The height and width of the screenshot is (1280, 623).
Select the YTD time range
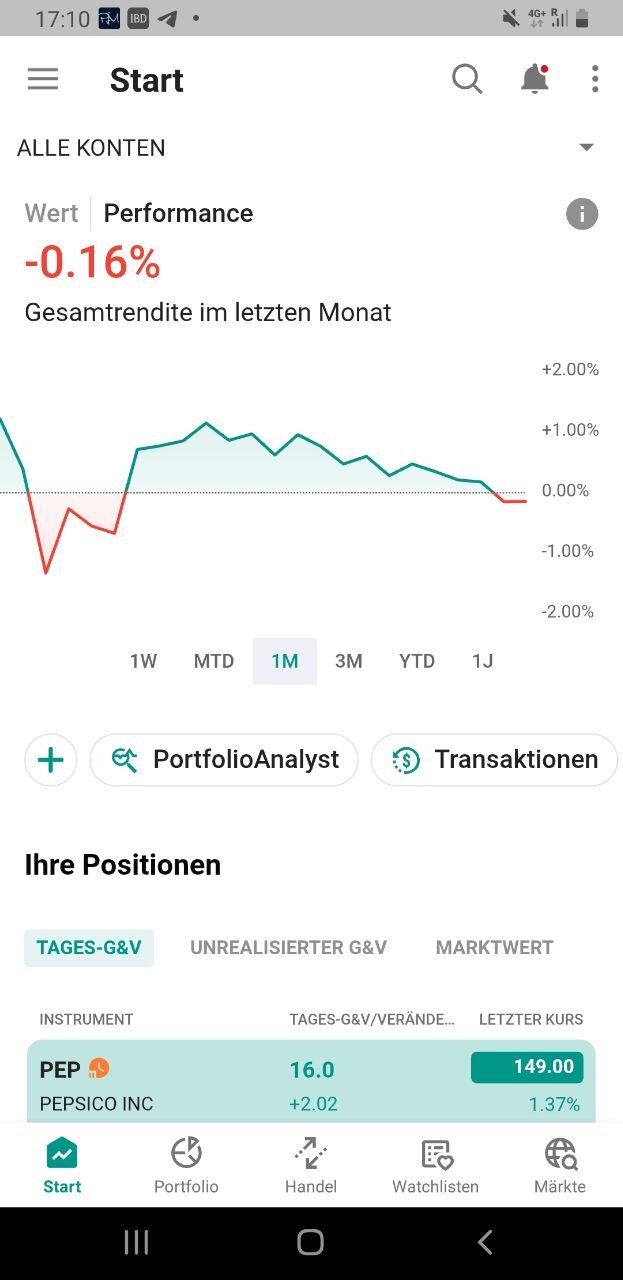(417, 661)
